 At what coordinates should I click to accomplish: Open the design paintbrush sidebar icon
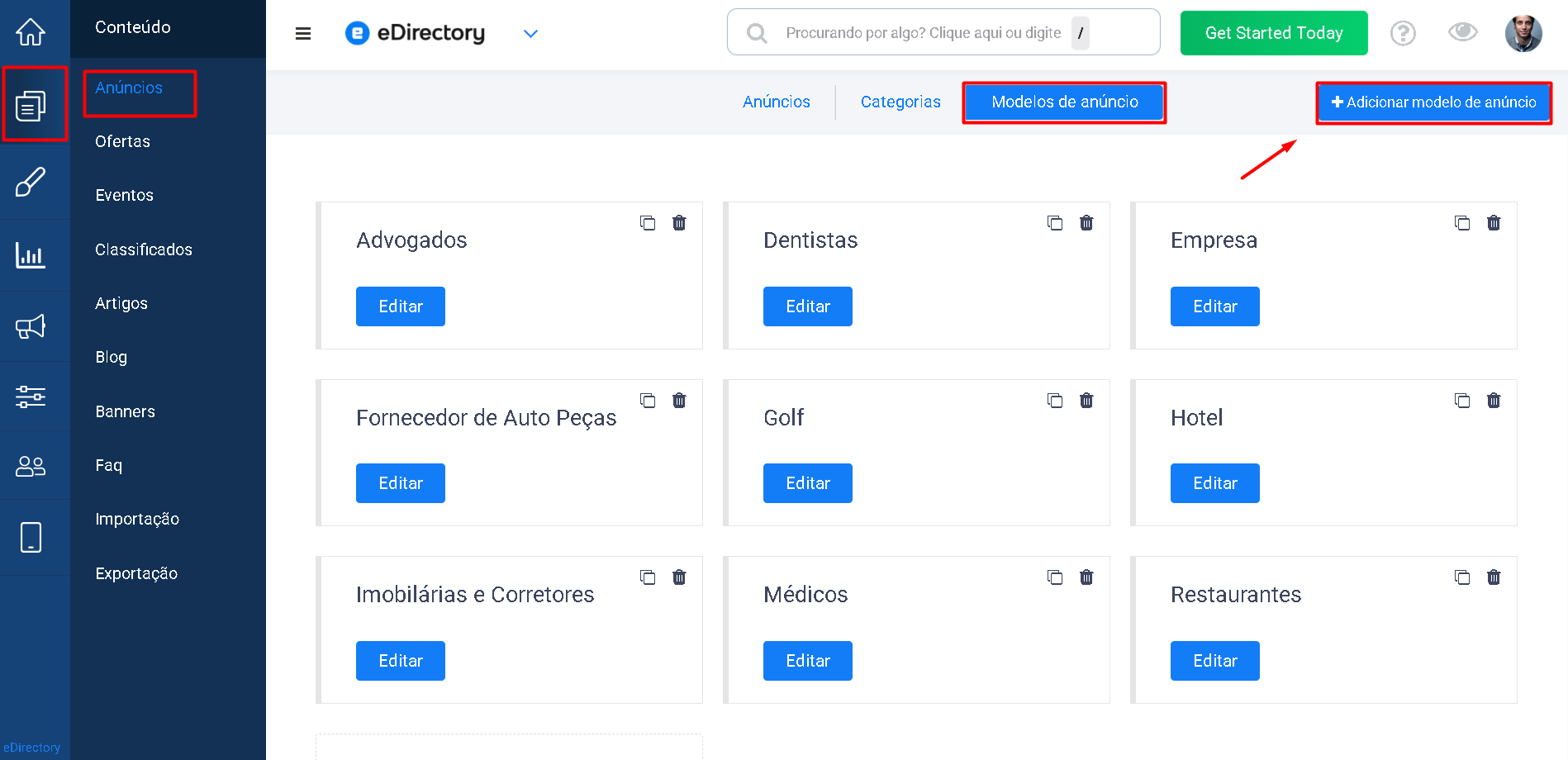coord(31,182)
